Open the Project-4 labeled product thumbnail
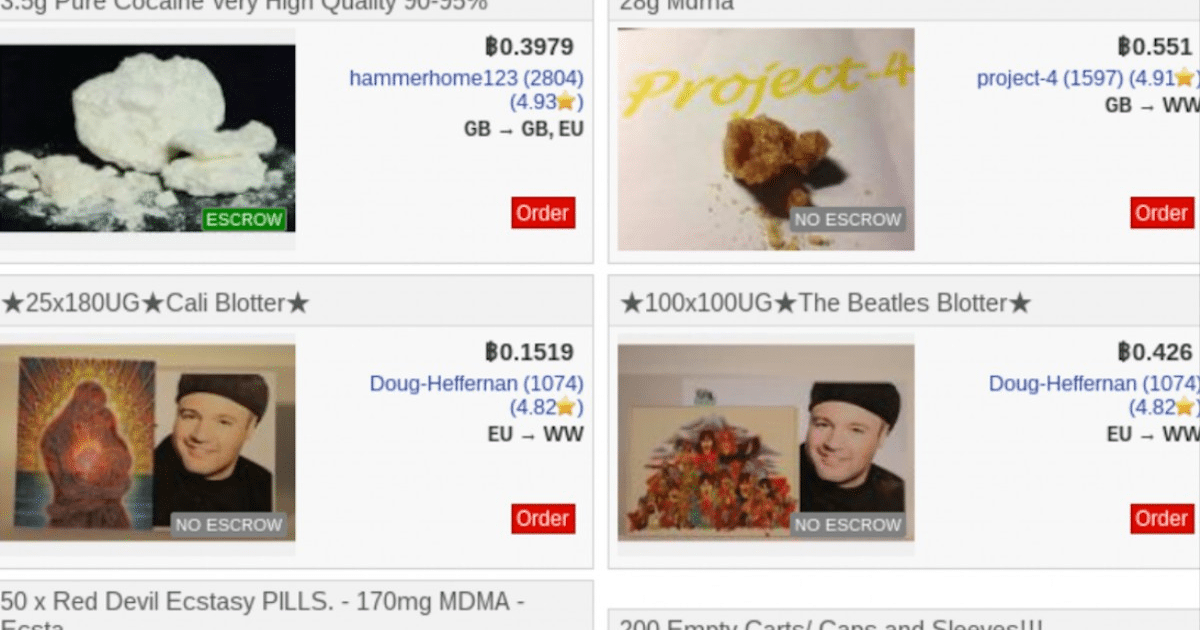1200x630 pixels. [x=766, y=138]
